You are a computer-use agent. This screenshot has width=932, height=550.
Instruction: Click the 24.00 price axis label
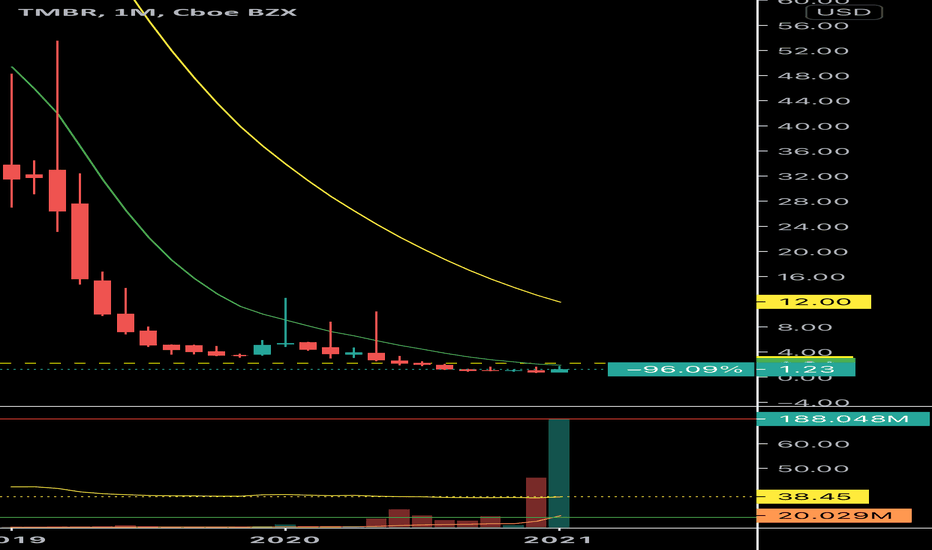click(x=813, y=227)
